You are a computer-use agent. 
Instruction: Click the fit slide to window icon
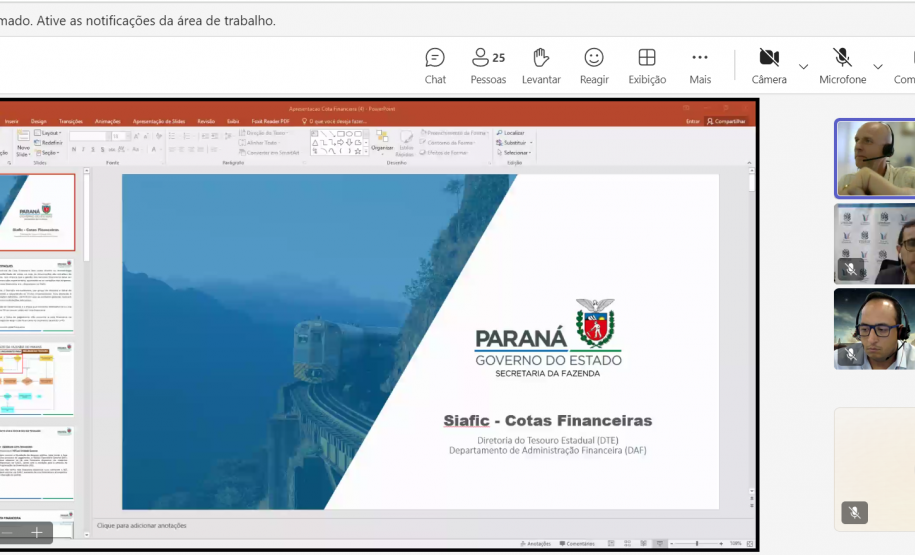coord(750,543)
